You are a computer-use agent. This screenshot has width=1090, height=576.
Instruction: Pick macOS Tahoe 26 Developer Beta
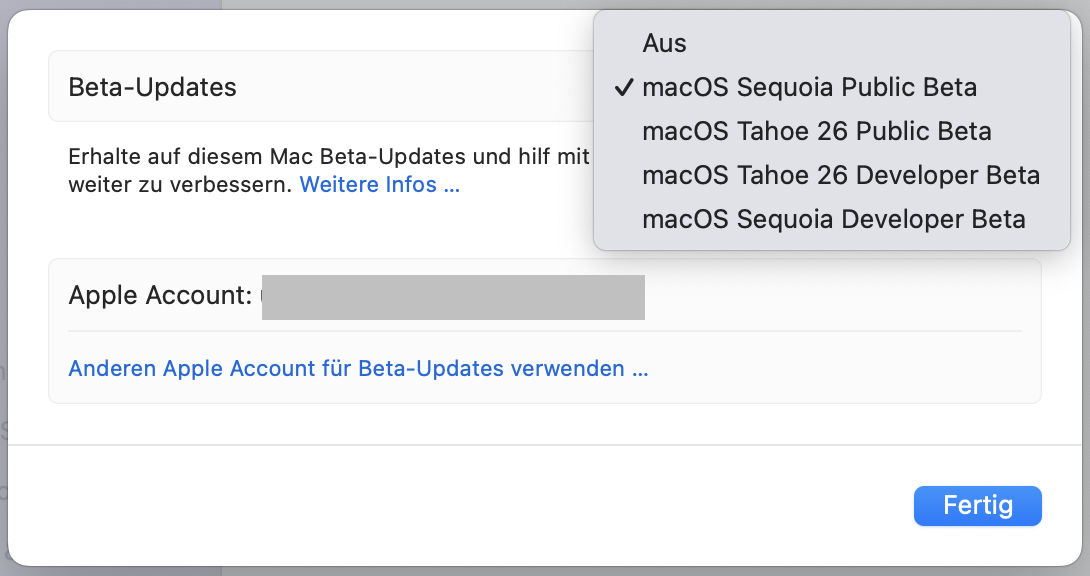coord(840,175)
